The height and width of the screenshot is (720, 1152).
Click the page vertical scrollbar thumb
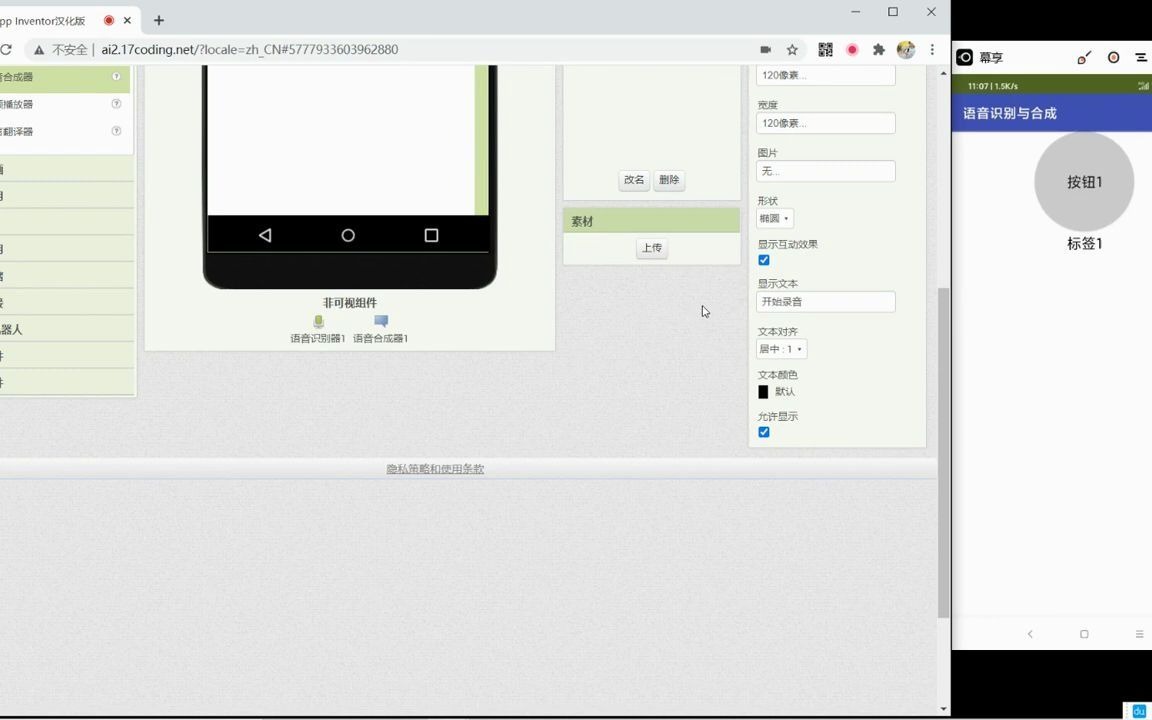tap(944, 453)
